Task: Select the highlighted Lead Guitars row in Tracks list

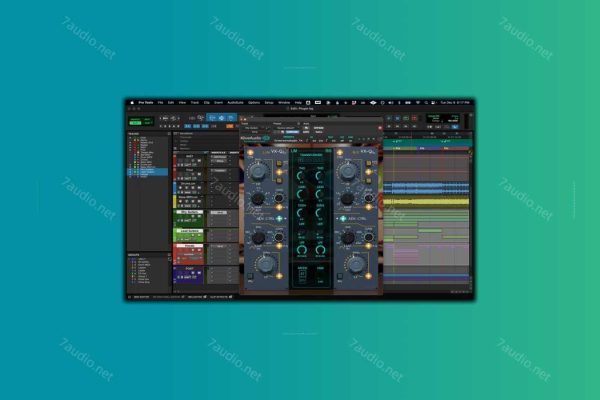Action: coord(147,172)
